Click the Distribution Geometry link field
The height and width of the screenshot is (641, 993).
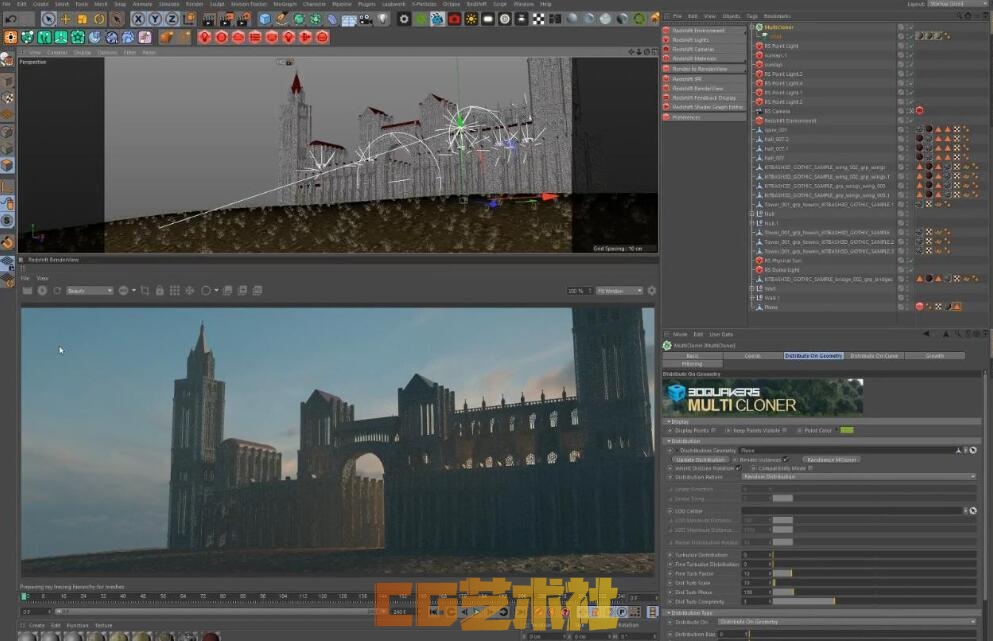(x=847, y=450)
